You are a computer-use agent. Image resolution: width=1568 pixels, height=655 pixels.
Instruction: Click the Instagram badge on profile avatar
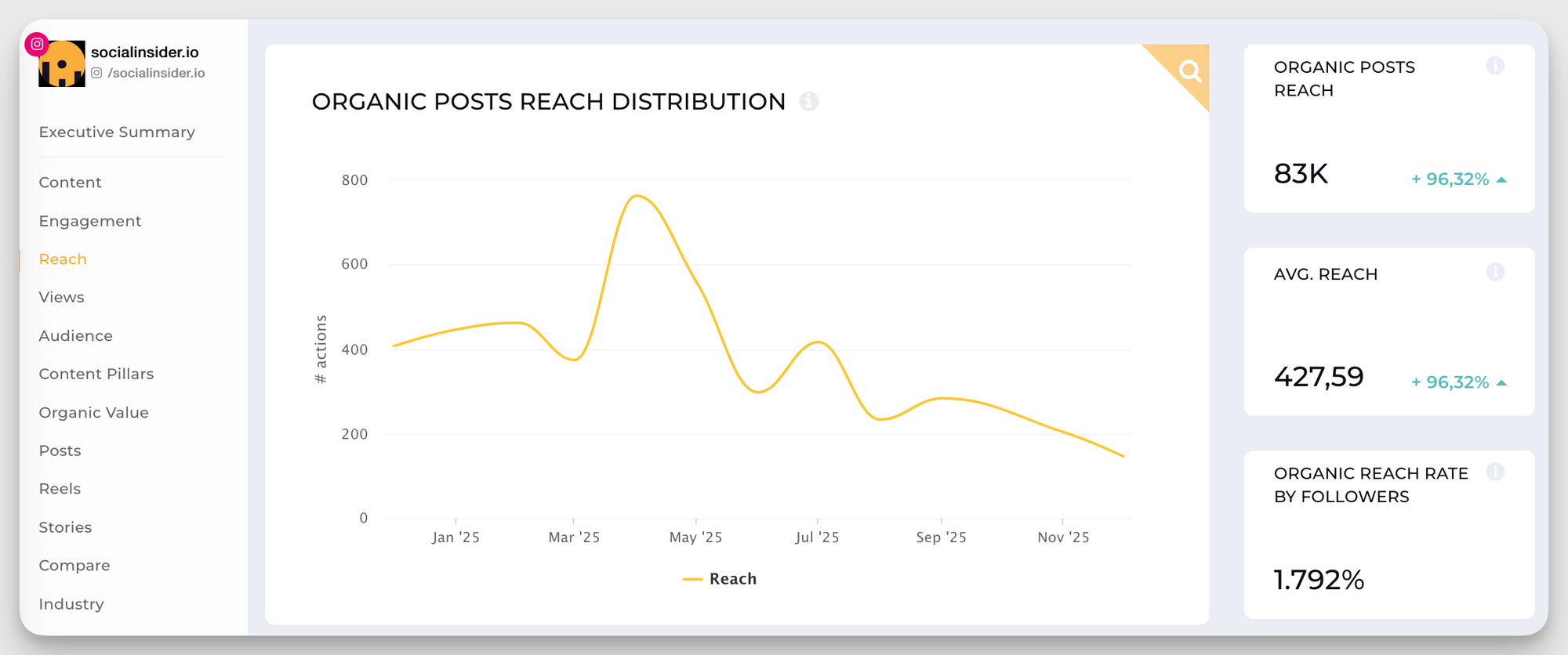37,44
